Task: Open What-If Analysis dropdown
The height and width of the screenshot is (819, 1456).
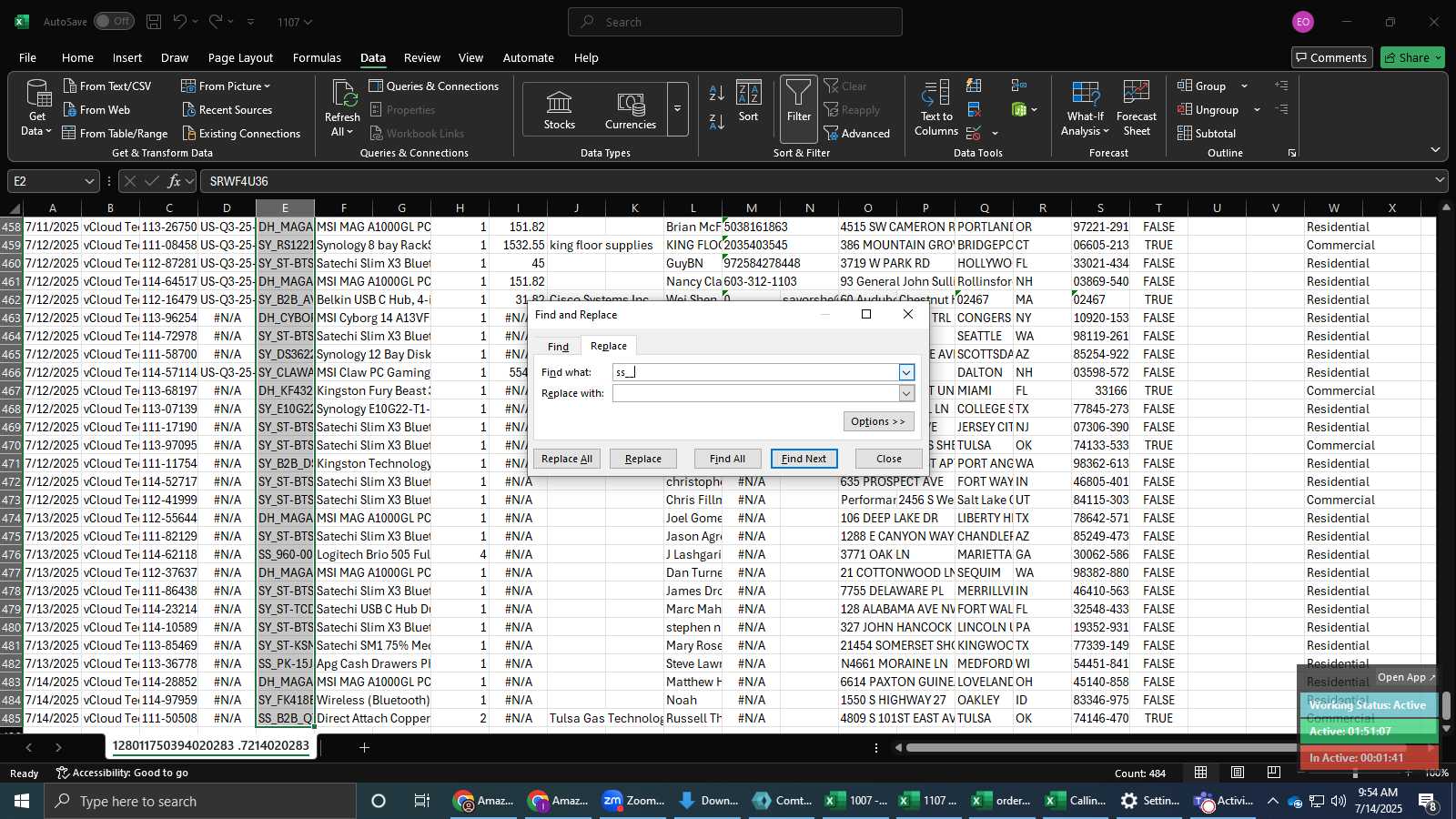Action: coord(1085,107)
